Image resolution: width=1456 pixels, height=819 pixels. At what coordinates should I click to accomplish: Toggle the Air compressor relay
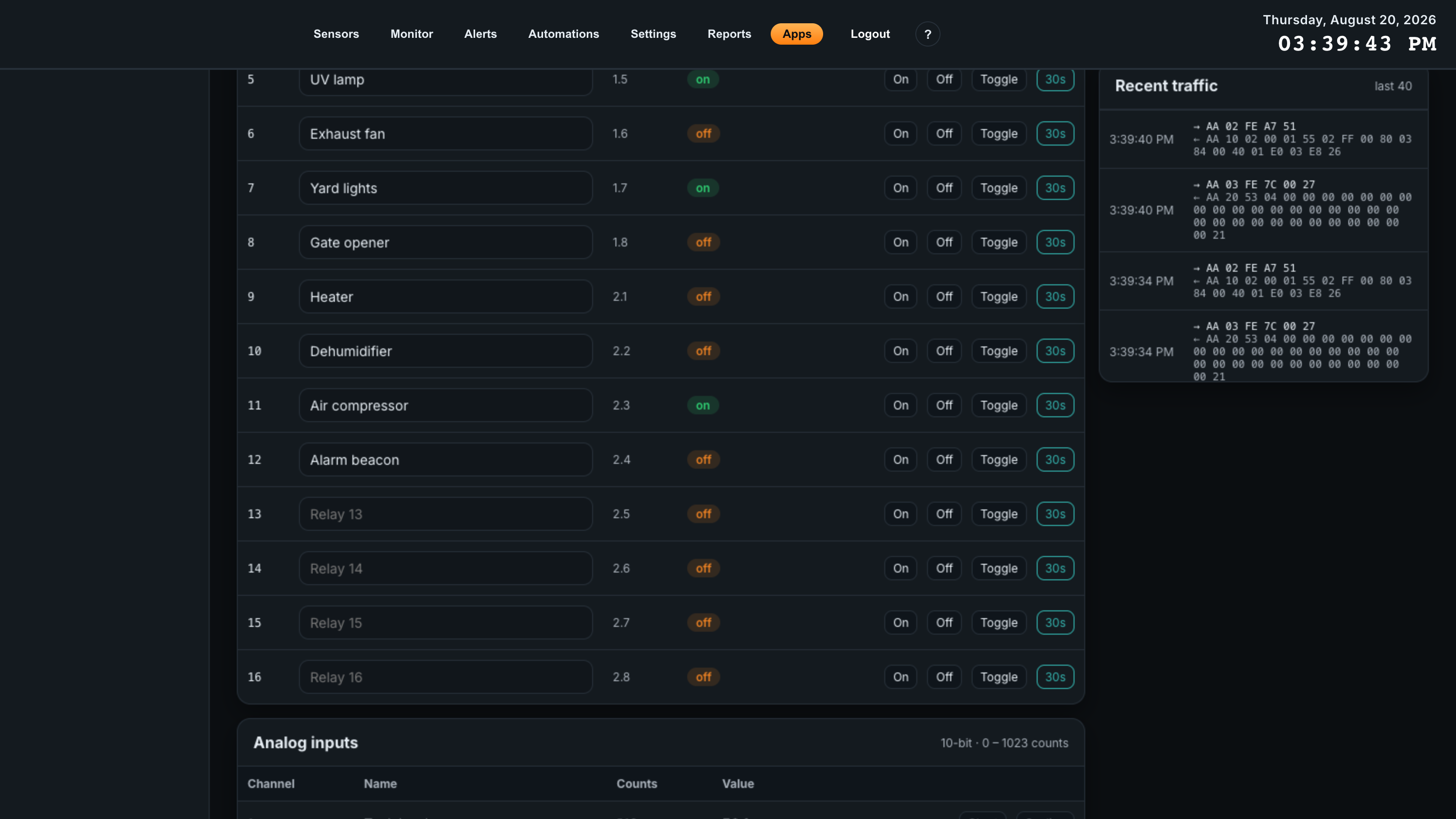[x=999, y=405]
